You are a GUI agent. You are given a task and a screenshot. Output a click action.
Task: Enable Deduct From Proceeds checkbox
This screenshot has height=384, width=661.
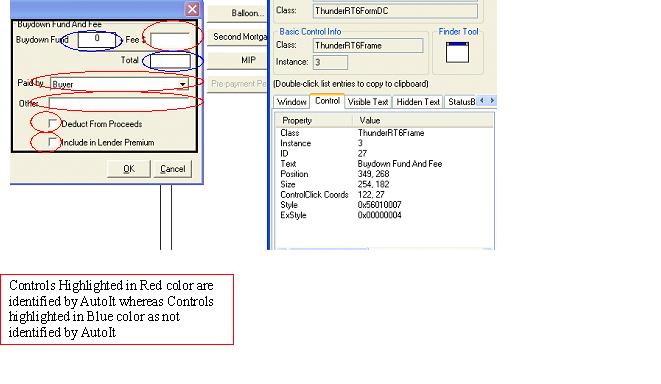[x=52, y=123]
